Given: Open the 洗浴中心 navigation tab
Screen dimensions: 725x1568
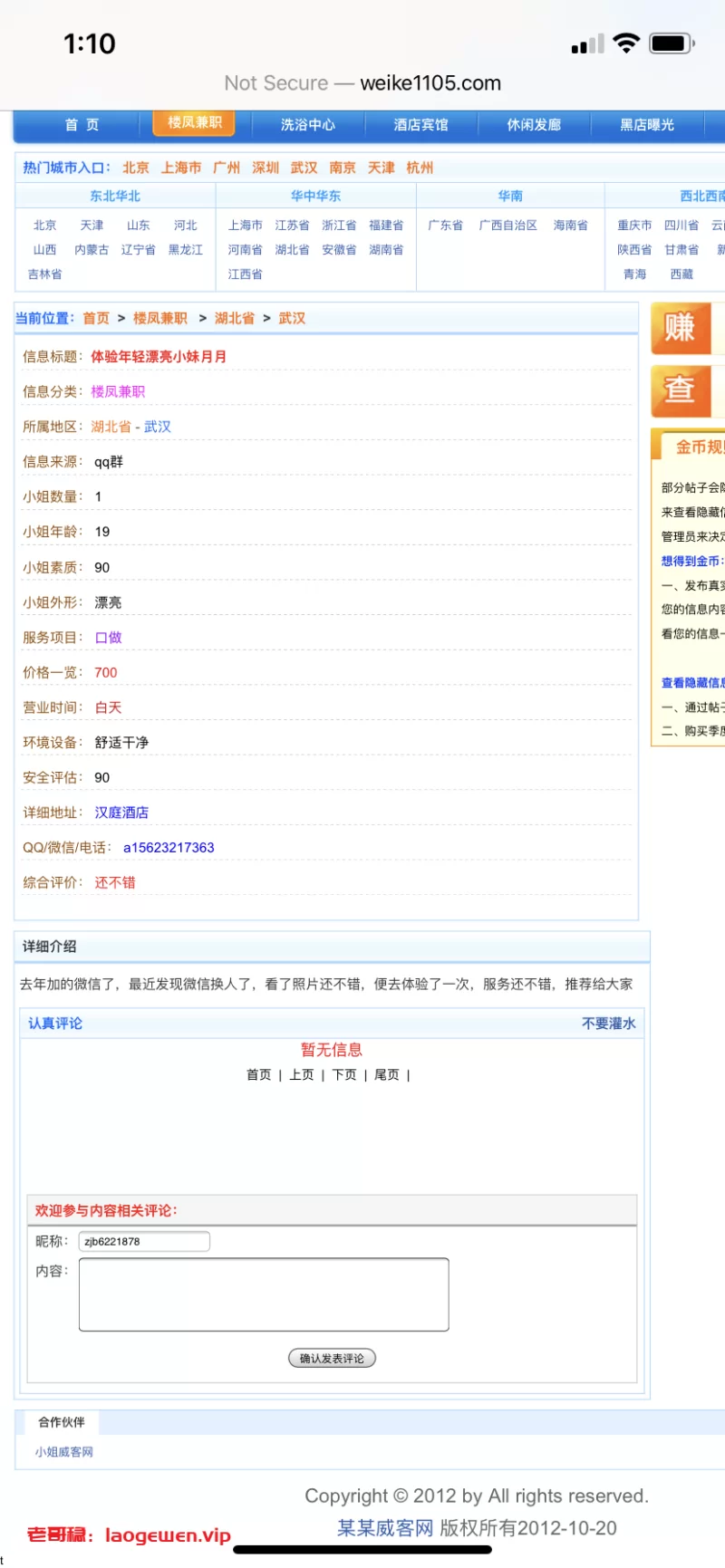Looking at the screenshot, I should pos(307,125).
